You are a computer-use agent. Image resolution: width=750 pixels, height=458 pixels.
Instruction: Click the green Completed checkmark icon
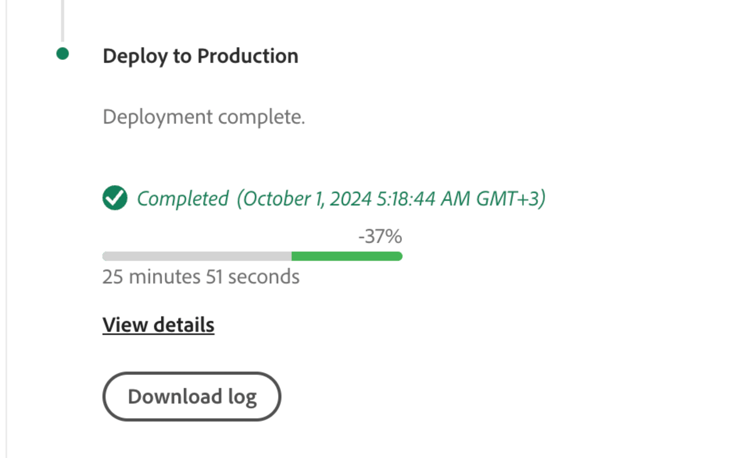(115, 198)
